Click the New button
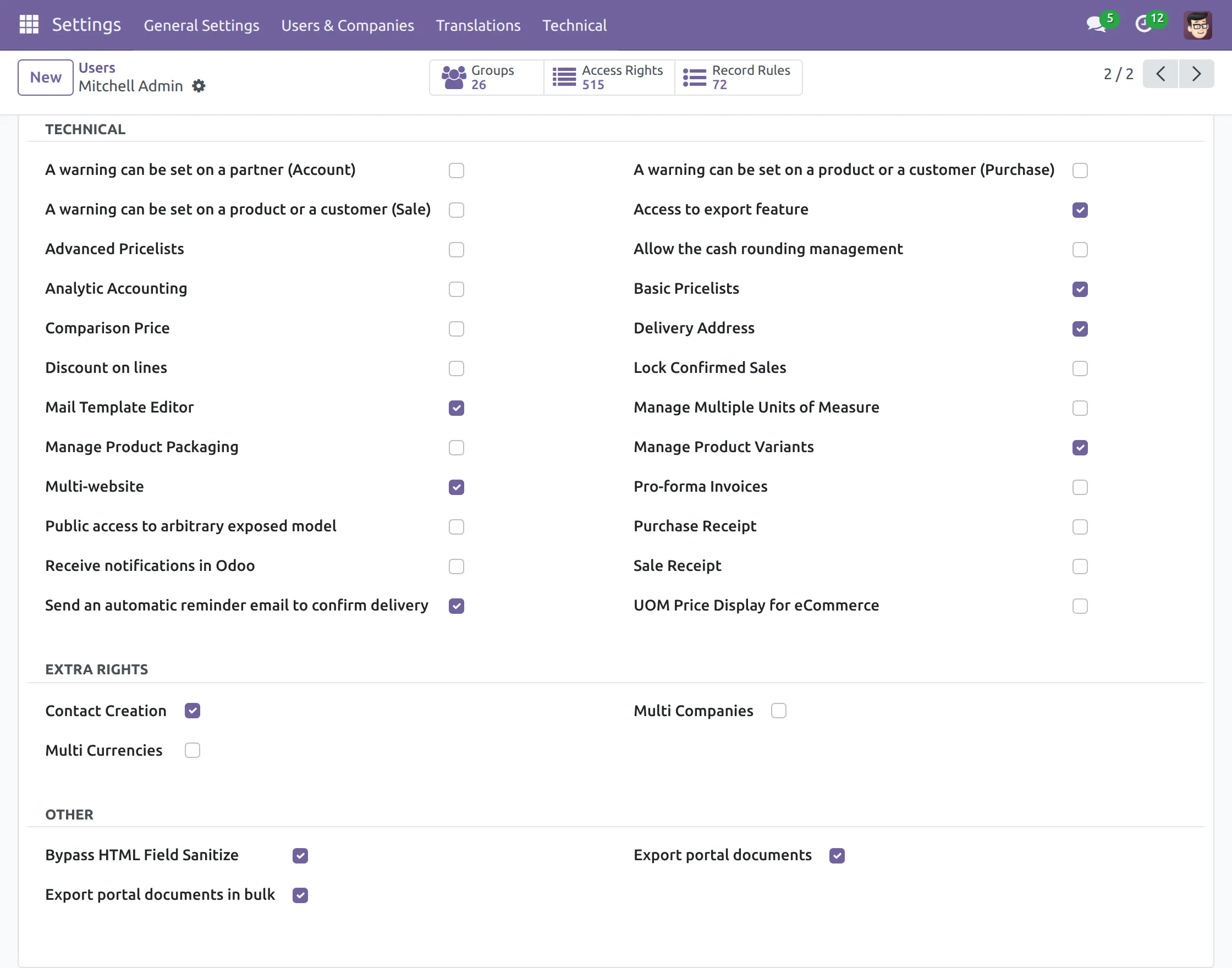Viewport: 1232px width, 968px height. 45,77
